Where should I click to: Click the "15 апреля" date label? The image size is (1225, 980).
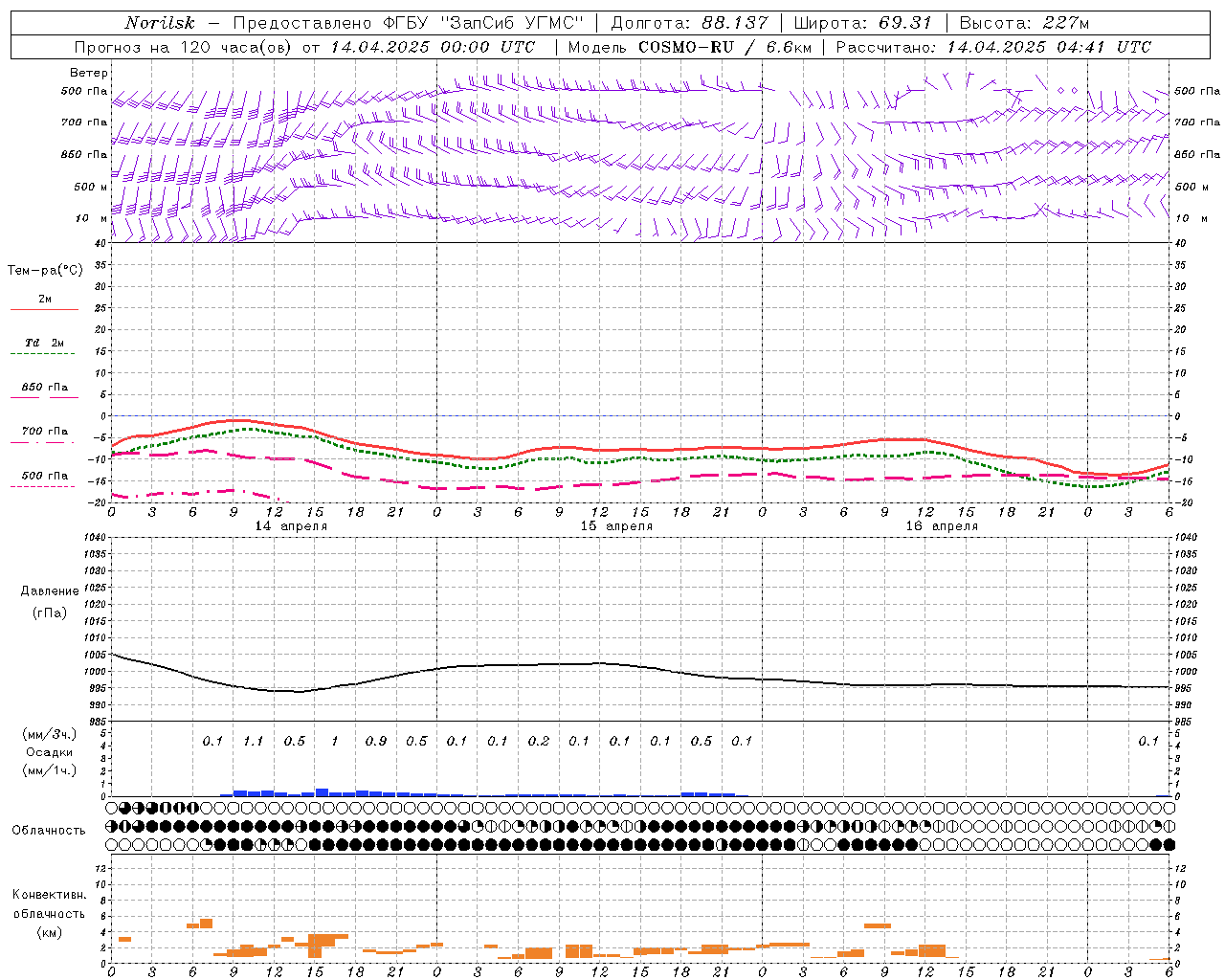pyautogui.click(x=616, y=526)
